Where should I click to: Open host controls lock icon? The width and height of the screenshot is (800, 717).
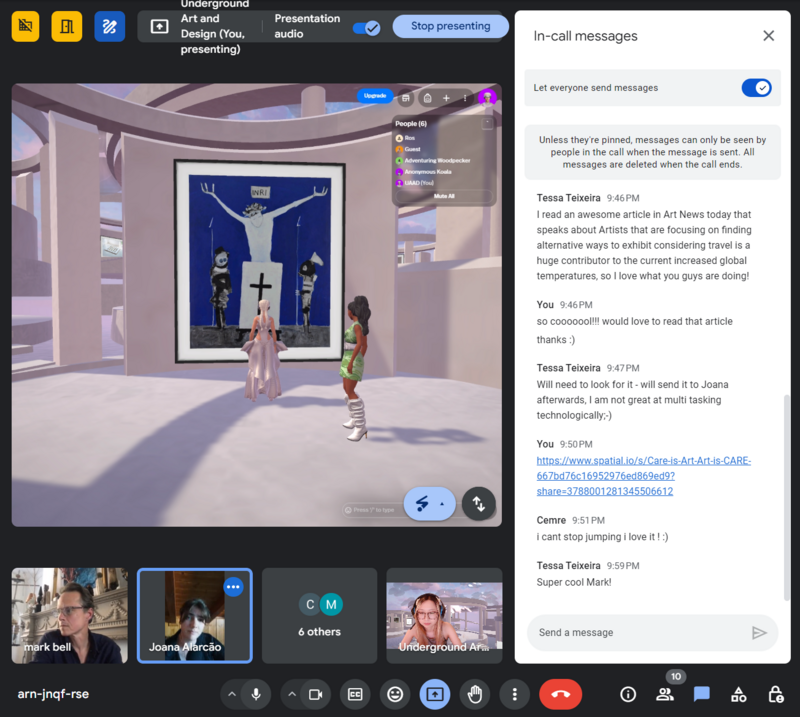pyautogui.click(x=776, y=694)
